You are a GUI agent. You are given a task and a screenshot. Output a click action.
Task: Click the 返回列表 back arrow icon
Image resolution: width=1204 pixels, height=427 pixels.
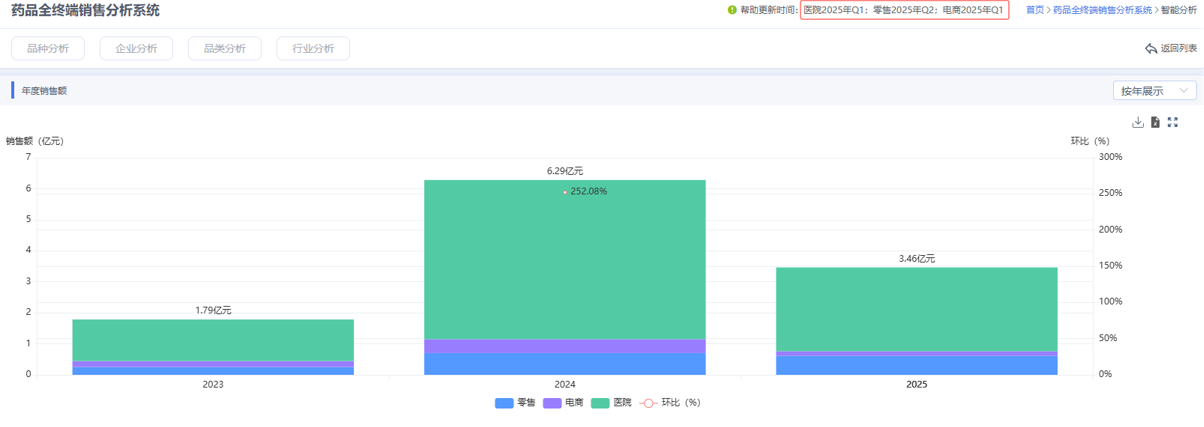coord(1151,48)
